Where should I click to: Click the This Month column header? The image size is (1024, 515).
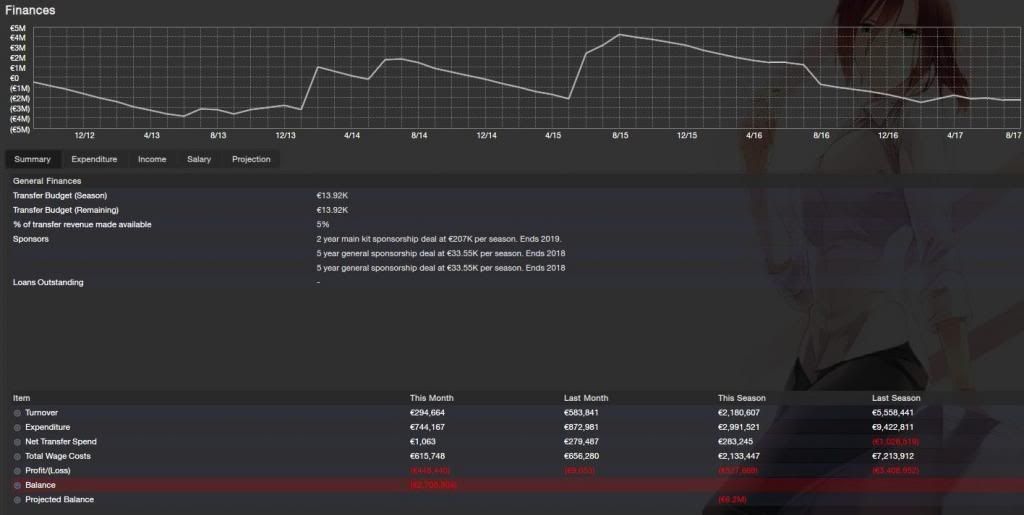pyautogui.click(x=432, y=398)
